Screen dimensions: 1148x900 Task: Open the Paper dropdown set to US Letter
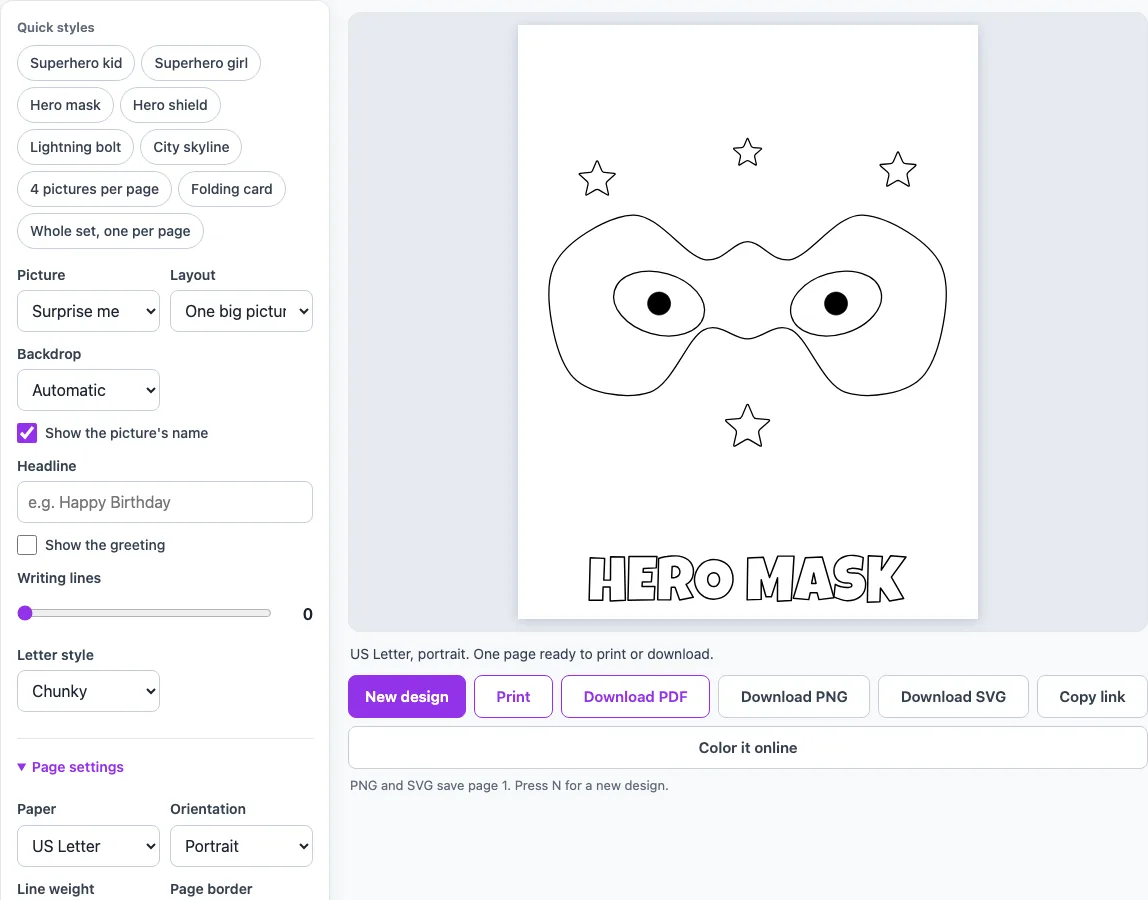click(x=89, y=846)
